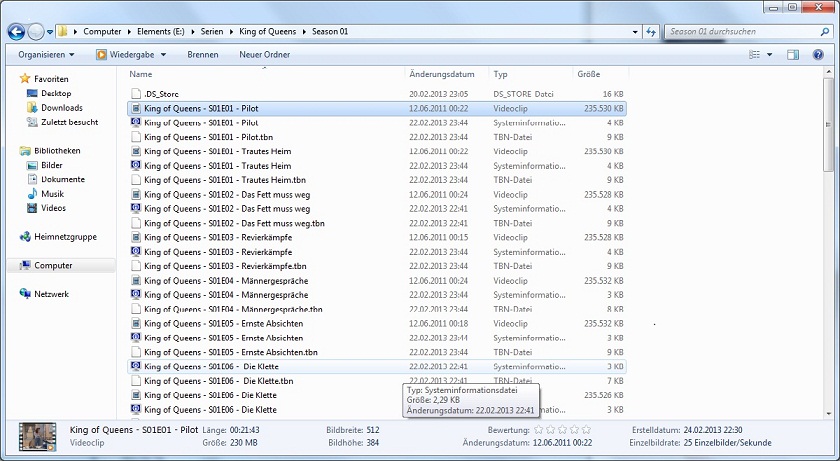Open the Organisieren menu

pos(46,55)
